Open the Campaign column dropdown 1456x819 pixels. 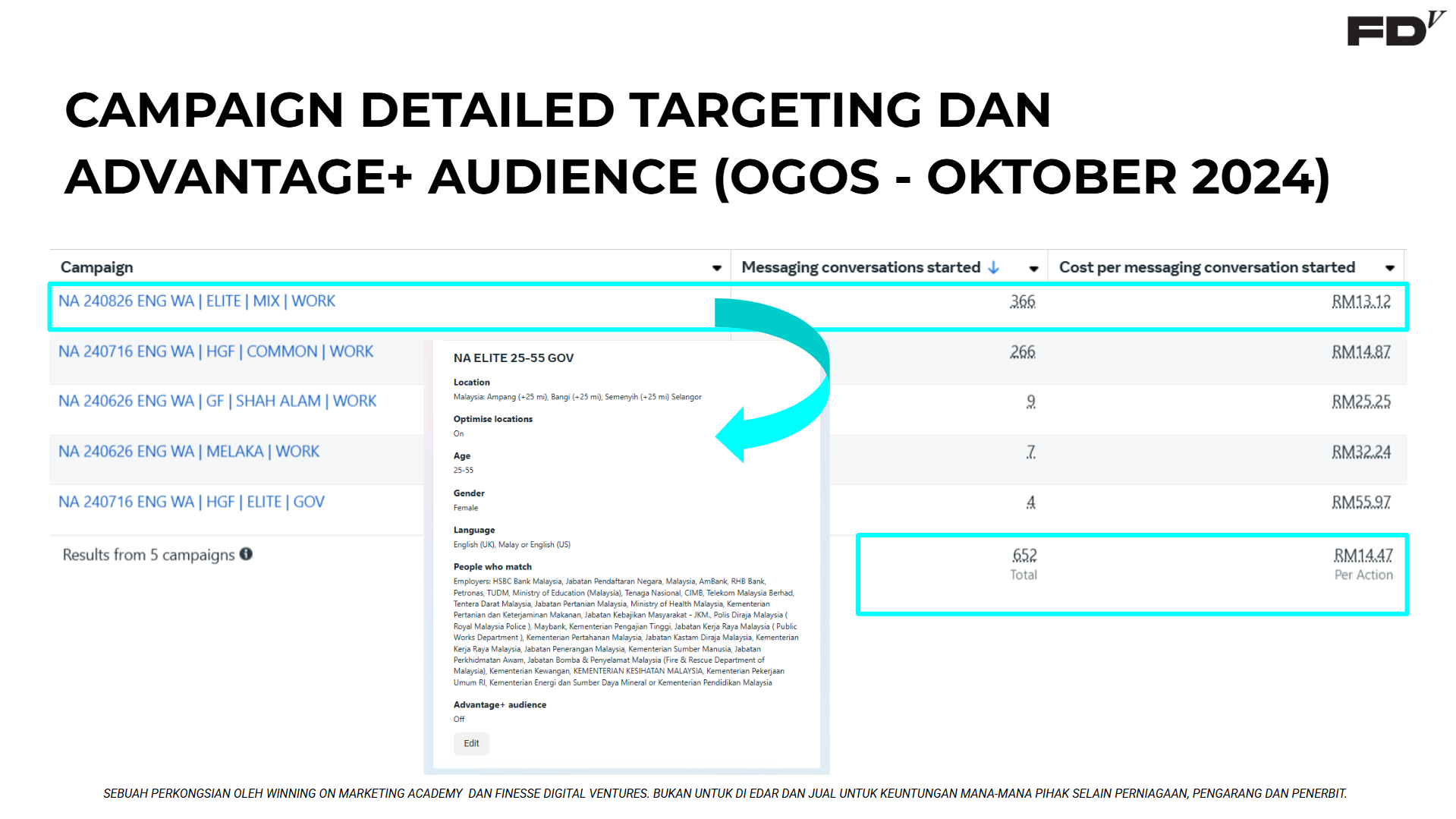pos(716,268)
